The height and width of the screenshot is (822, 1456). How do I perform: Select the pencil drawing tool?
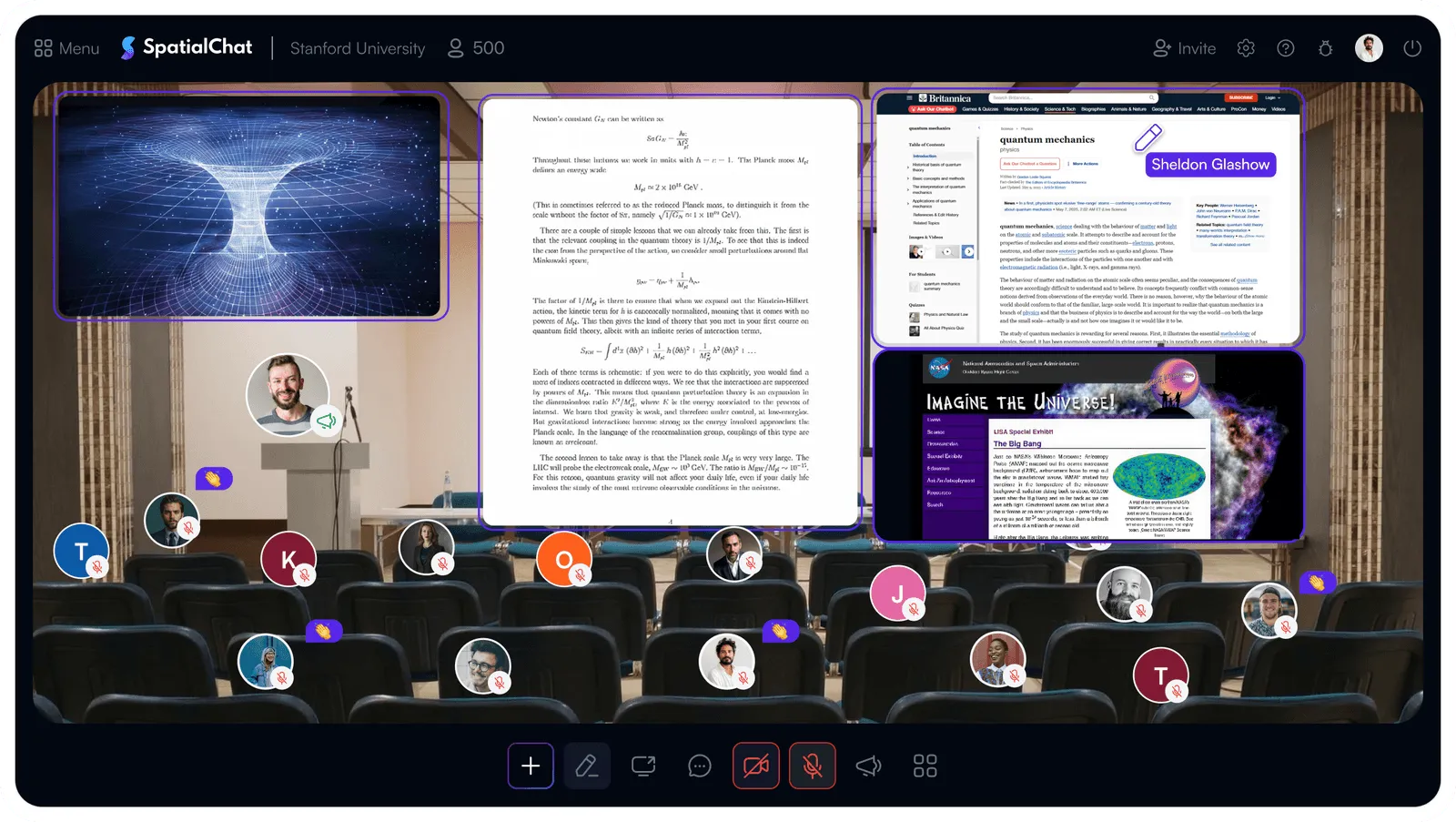pos(587,766)
